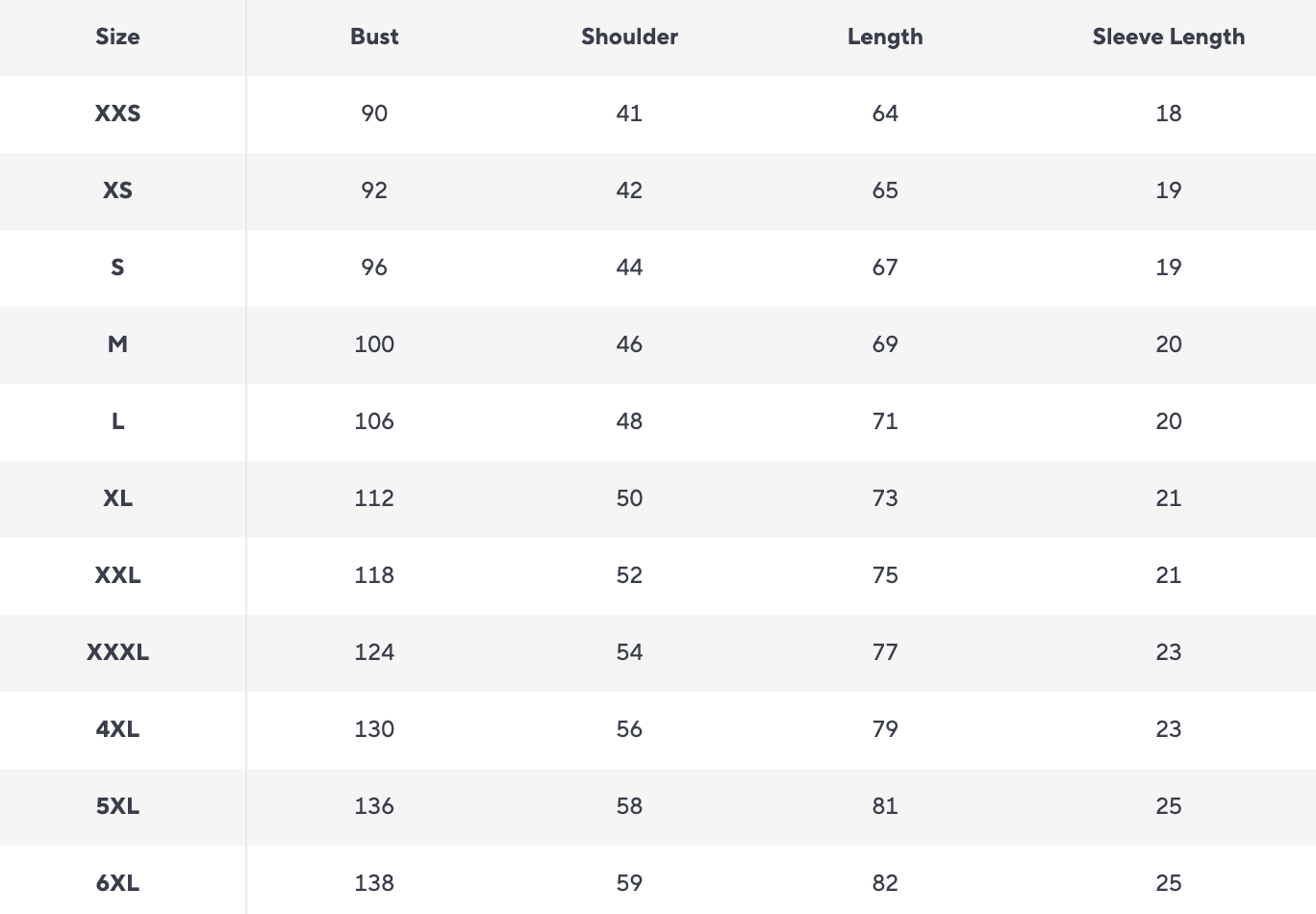Click bust value 100 in M row

click(374, 344)
